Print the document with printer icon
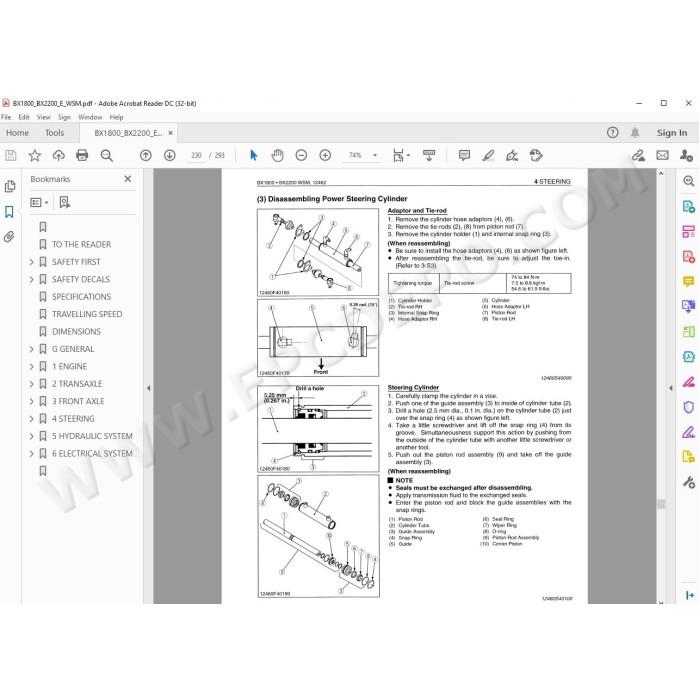This screenshot has width=700, height=700. (82, 155)
